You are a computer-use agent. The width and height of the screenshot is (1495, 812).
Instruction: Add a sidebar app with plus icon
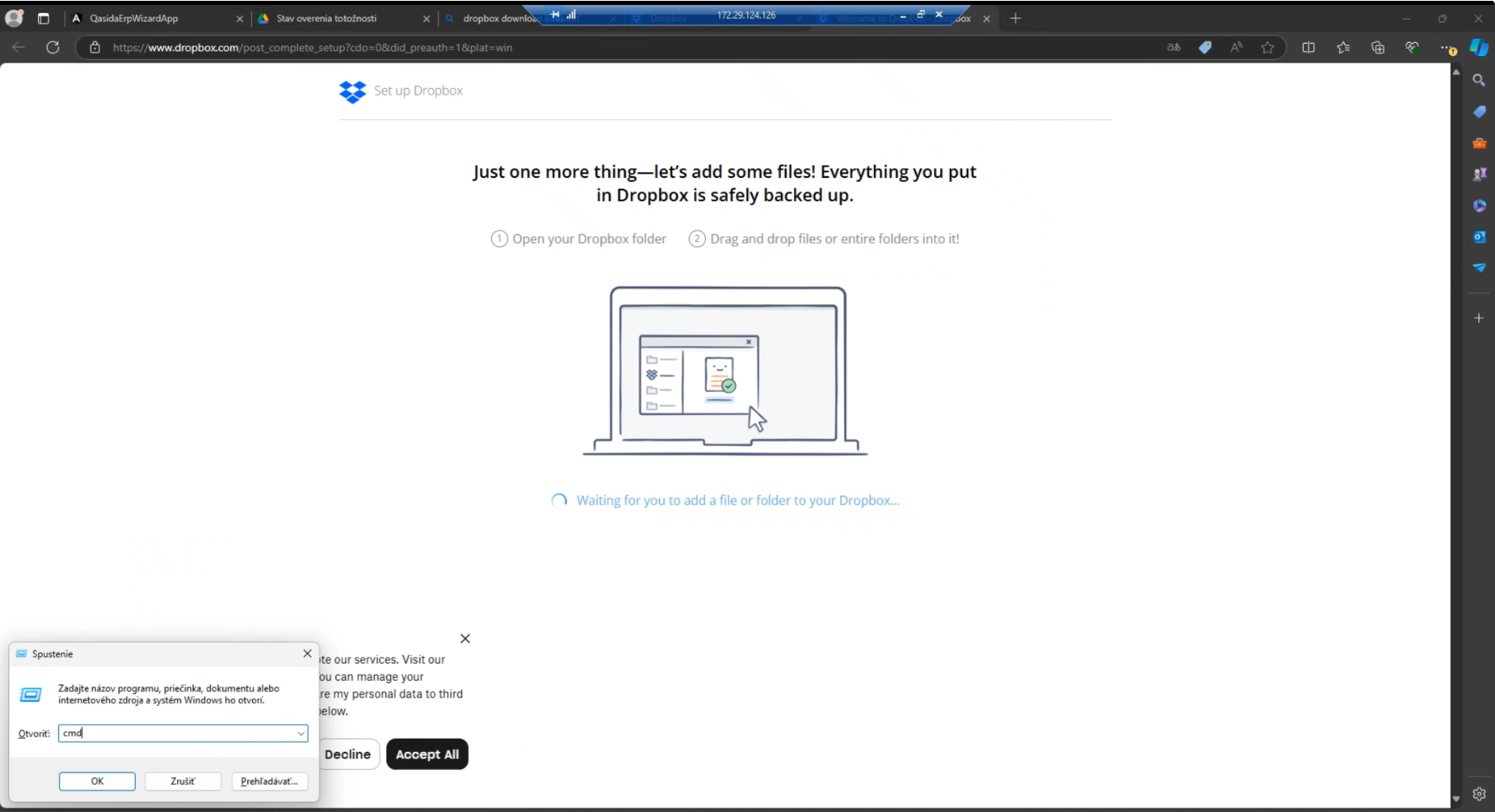coord(1479,318)
